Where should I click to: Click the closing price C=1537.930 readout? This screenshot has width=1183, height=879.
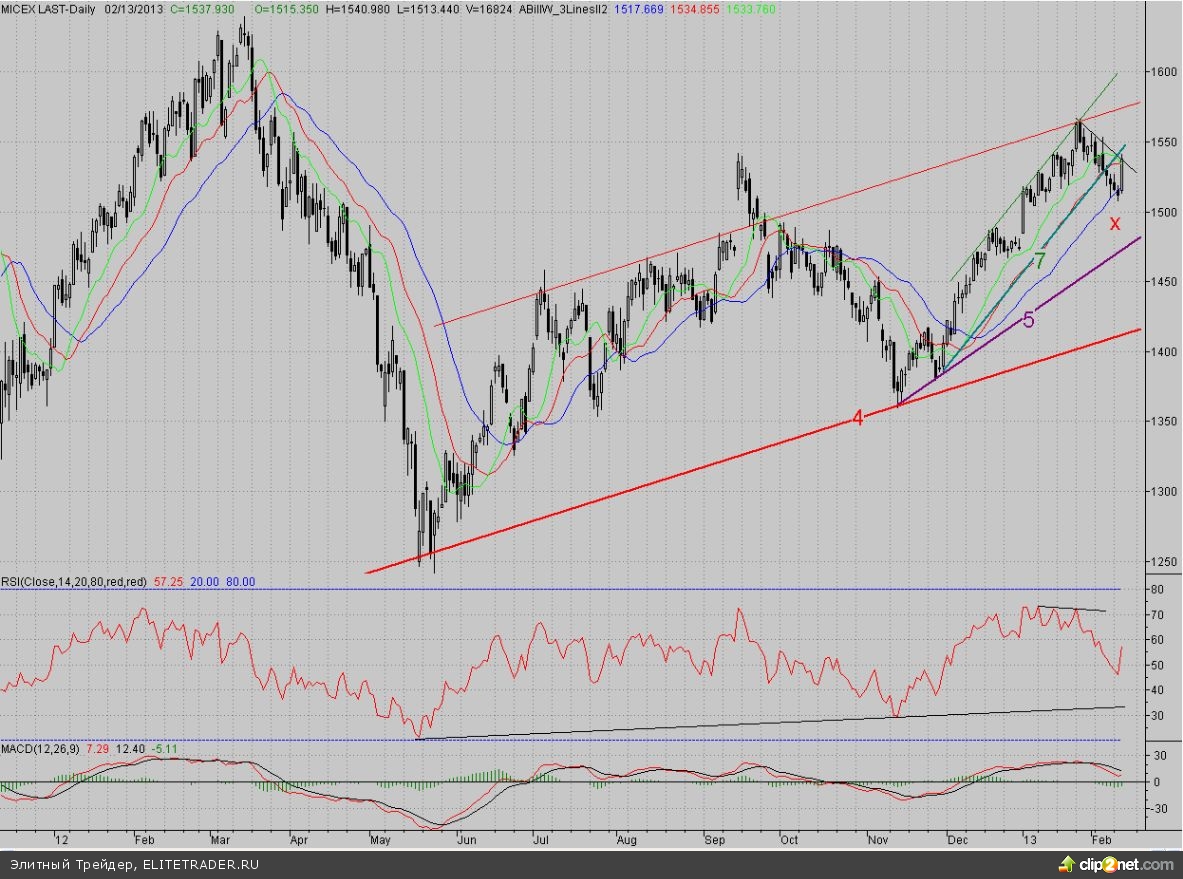pos(201,8)
